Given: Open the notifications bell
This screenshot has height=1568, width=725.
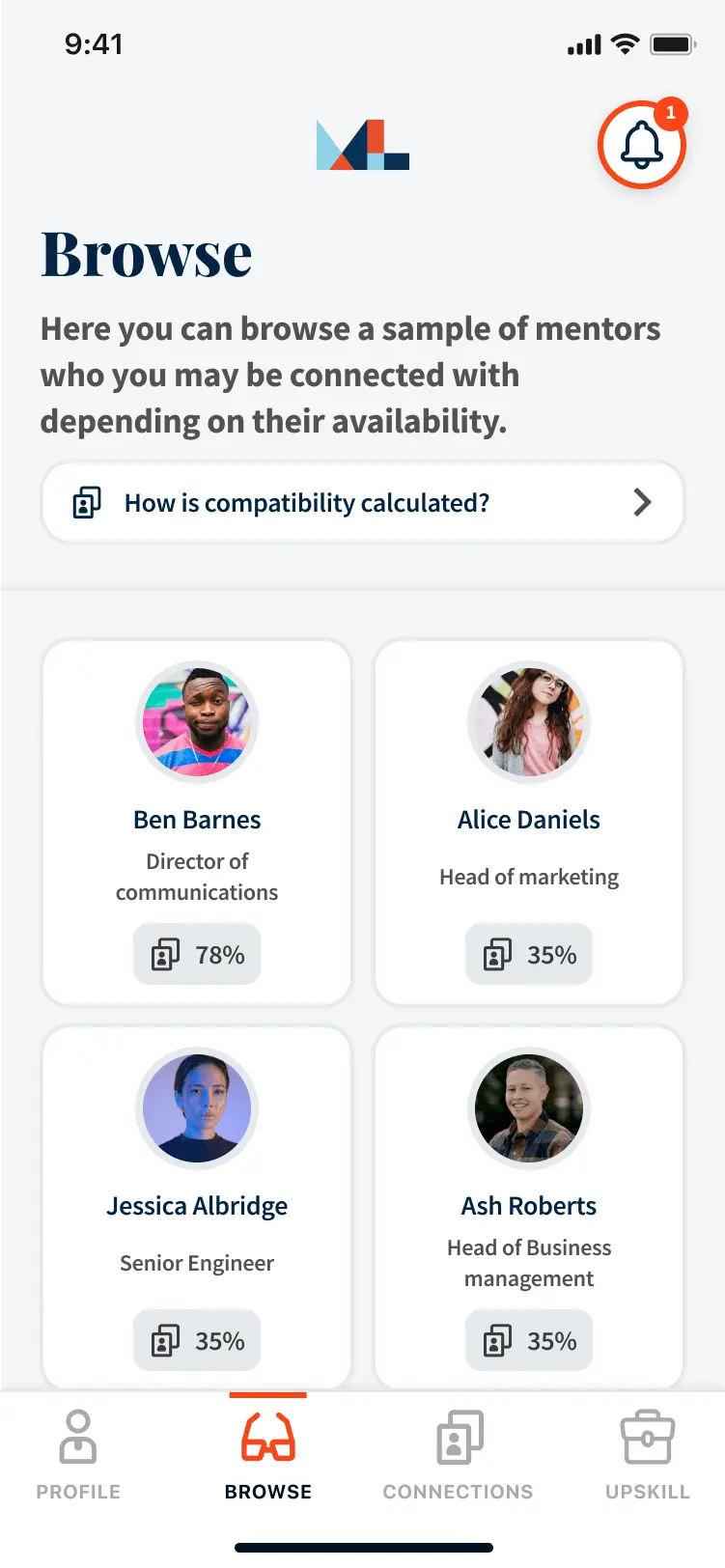Looking at the screenshot, I should coord(641,146).
